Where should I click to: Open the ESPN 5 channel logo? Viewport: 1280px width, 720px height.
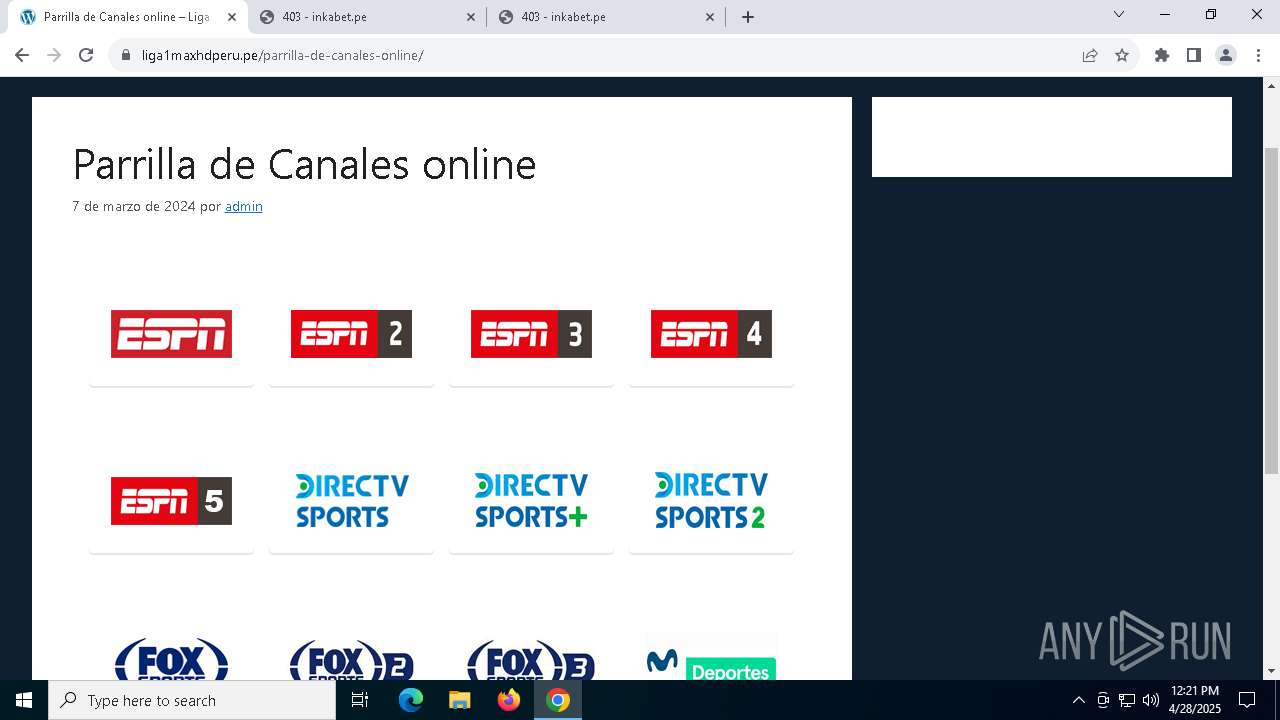point(171,501)
